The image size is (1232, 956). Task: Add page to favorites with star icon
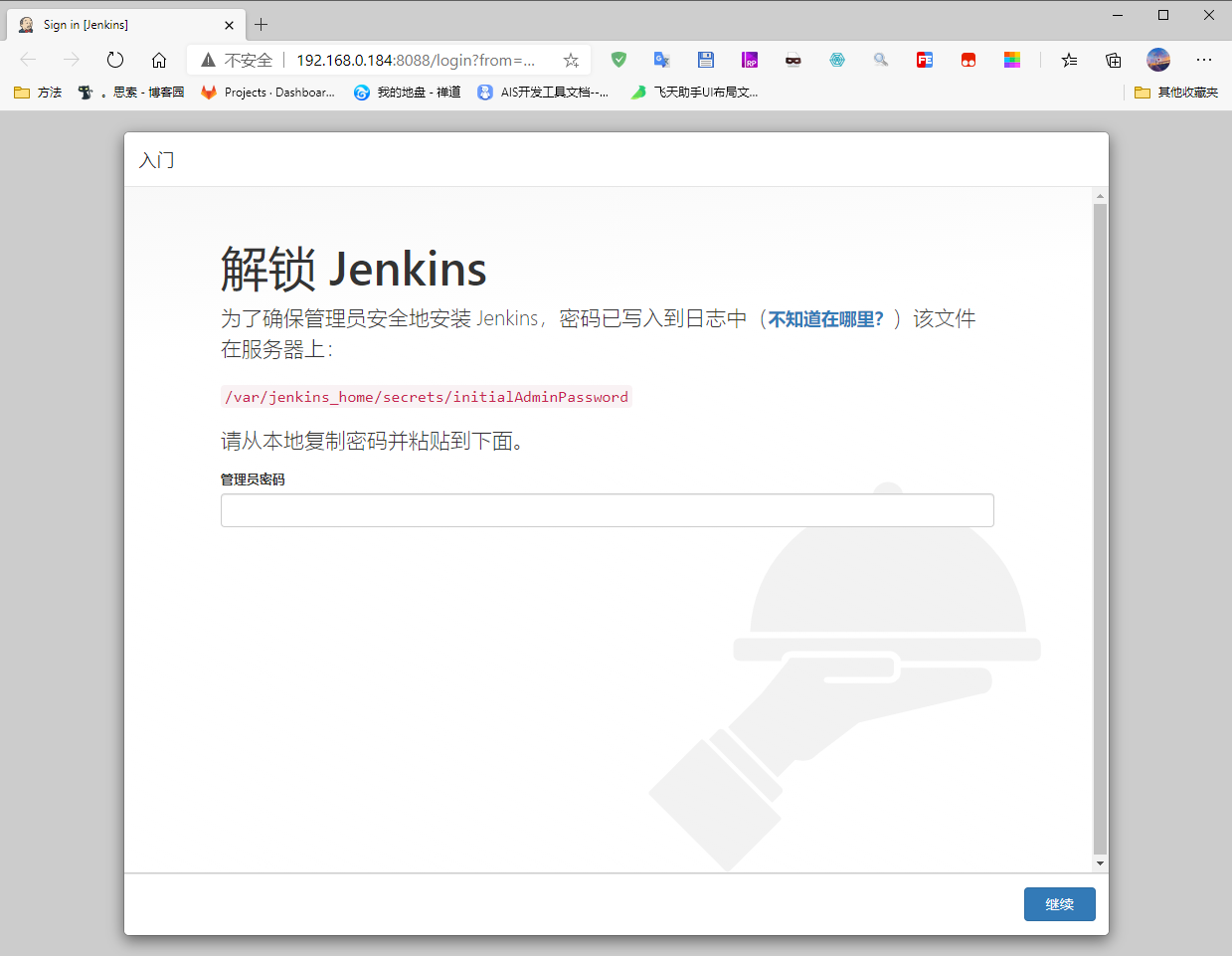(571, 60)
